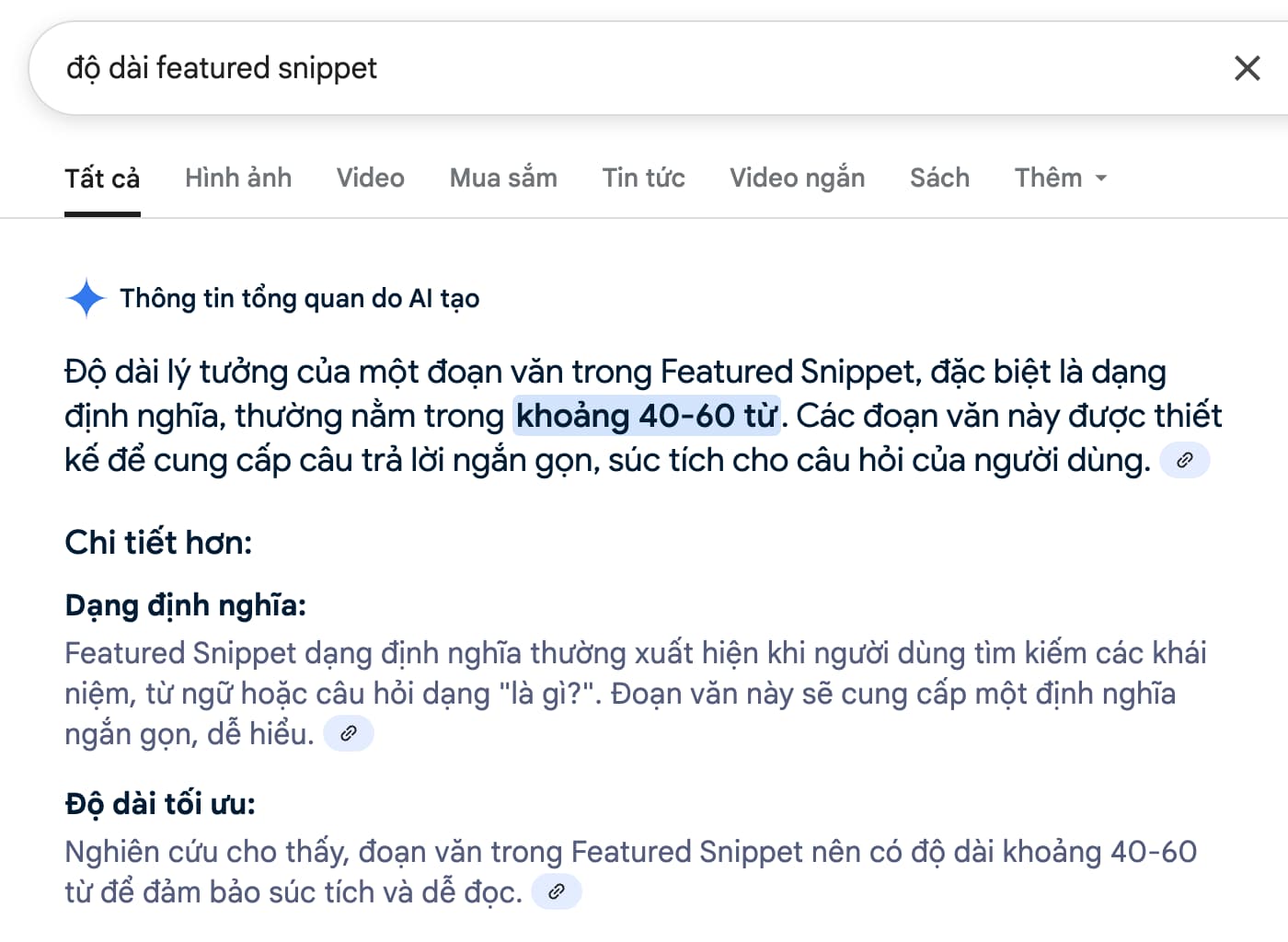Open the 'Sách' tab
Screen dimensions: 1288x942
click(x=939, y=178)
